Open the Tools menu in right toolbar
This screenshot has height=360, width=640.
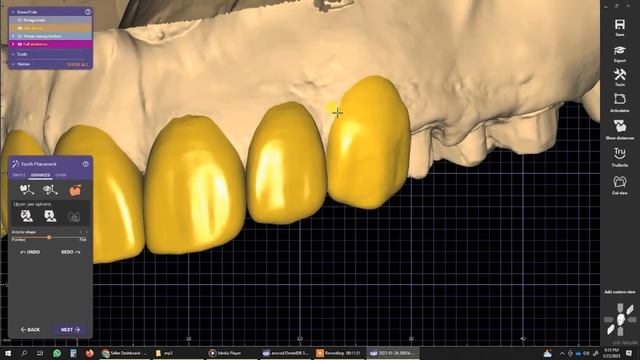pos(620,77)
